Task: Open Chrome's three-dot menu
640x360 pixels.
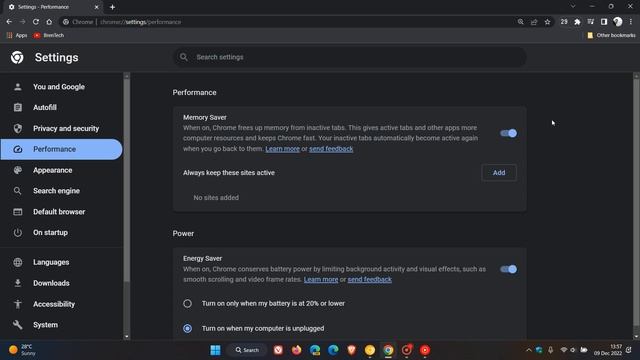Action: tap(631, 22)
